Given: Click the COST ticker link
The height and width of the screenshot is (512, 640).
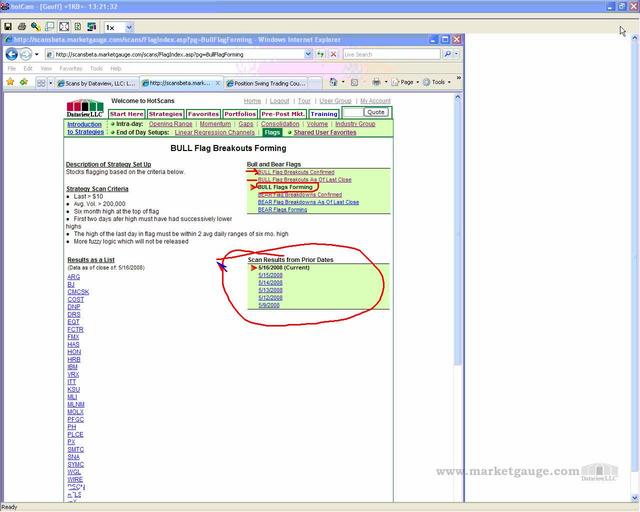Looking at the screenshot, I should click(76, 300).
